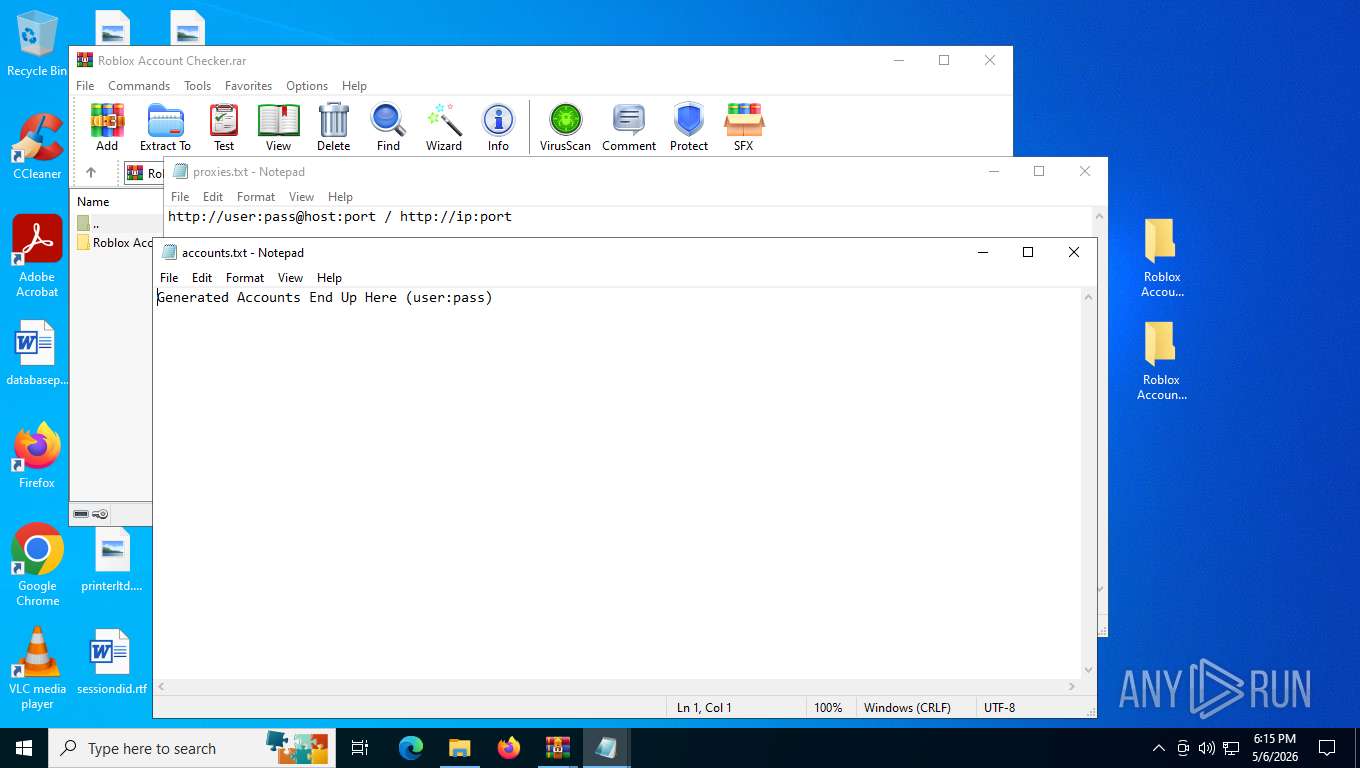Click the Ln 1, Col 1 status entry
Viewport: 1360px width, 768px height.
[x=704, y=707]
